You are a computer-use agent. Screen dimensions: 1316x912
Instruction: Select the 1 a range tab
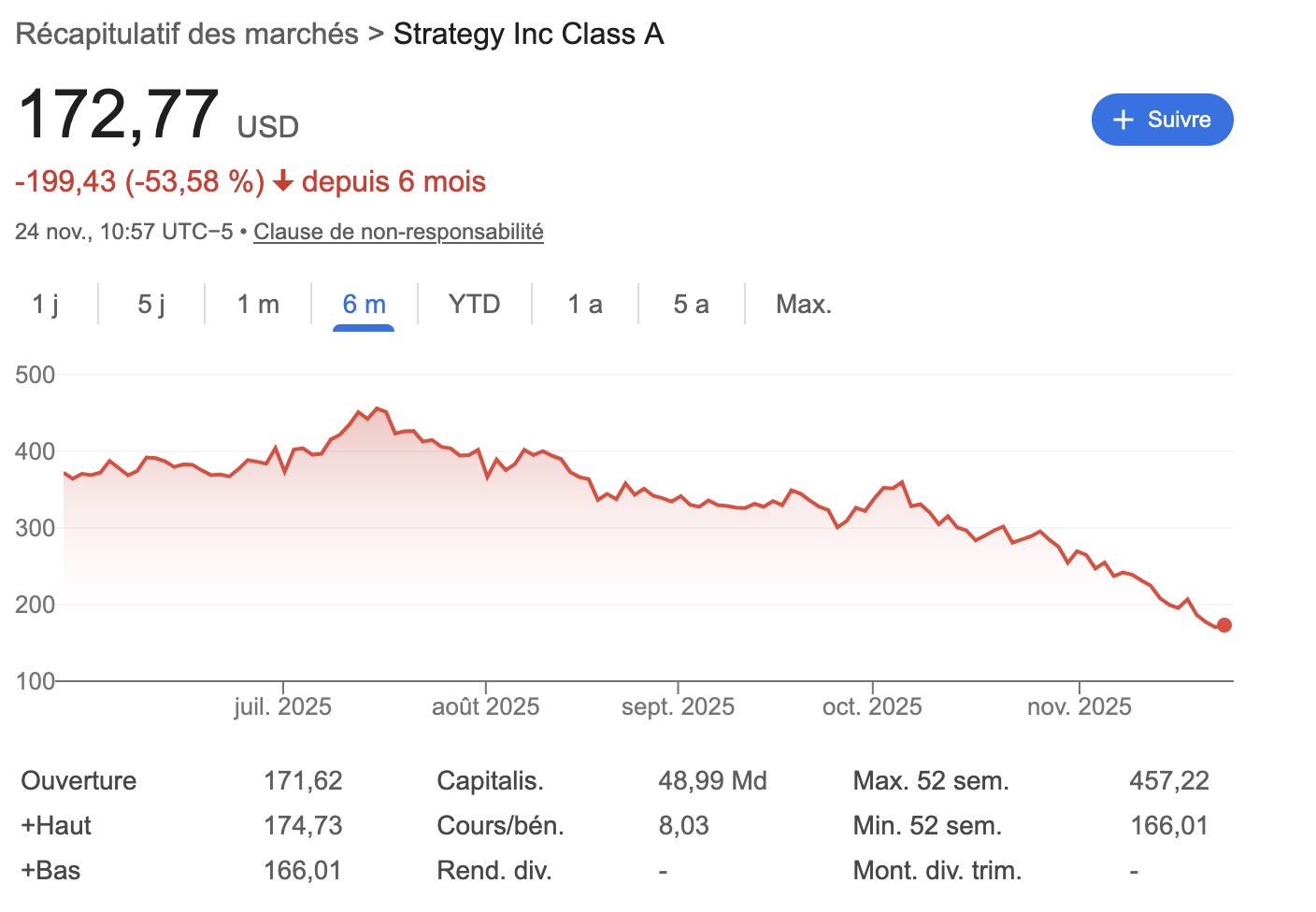coord(585,304)
